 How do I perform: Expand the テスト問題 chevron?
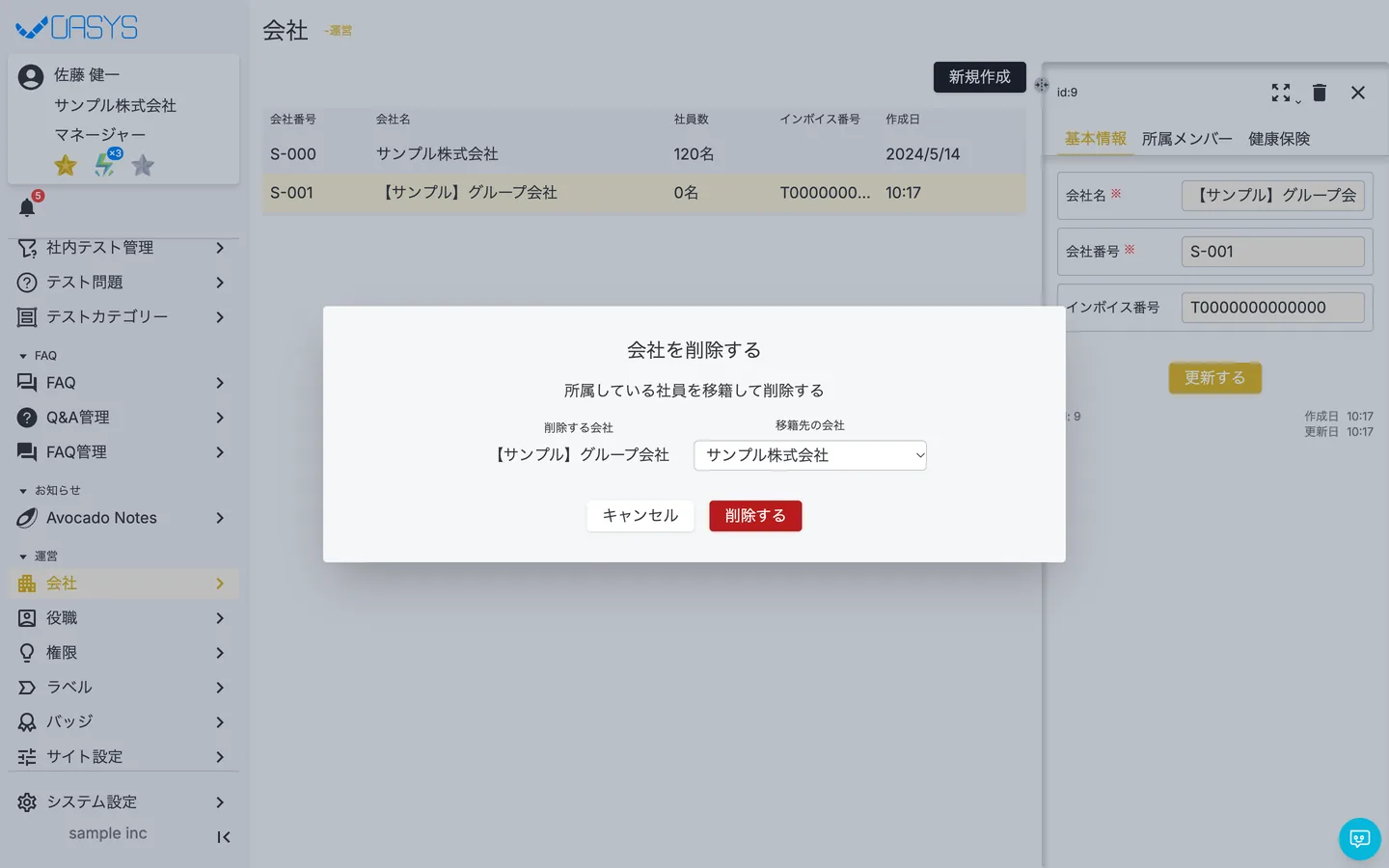(x=220, y=283)
